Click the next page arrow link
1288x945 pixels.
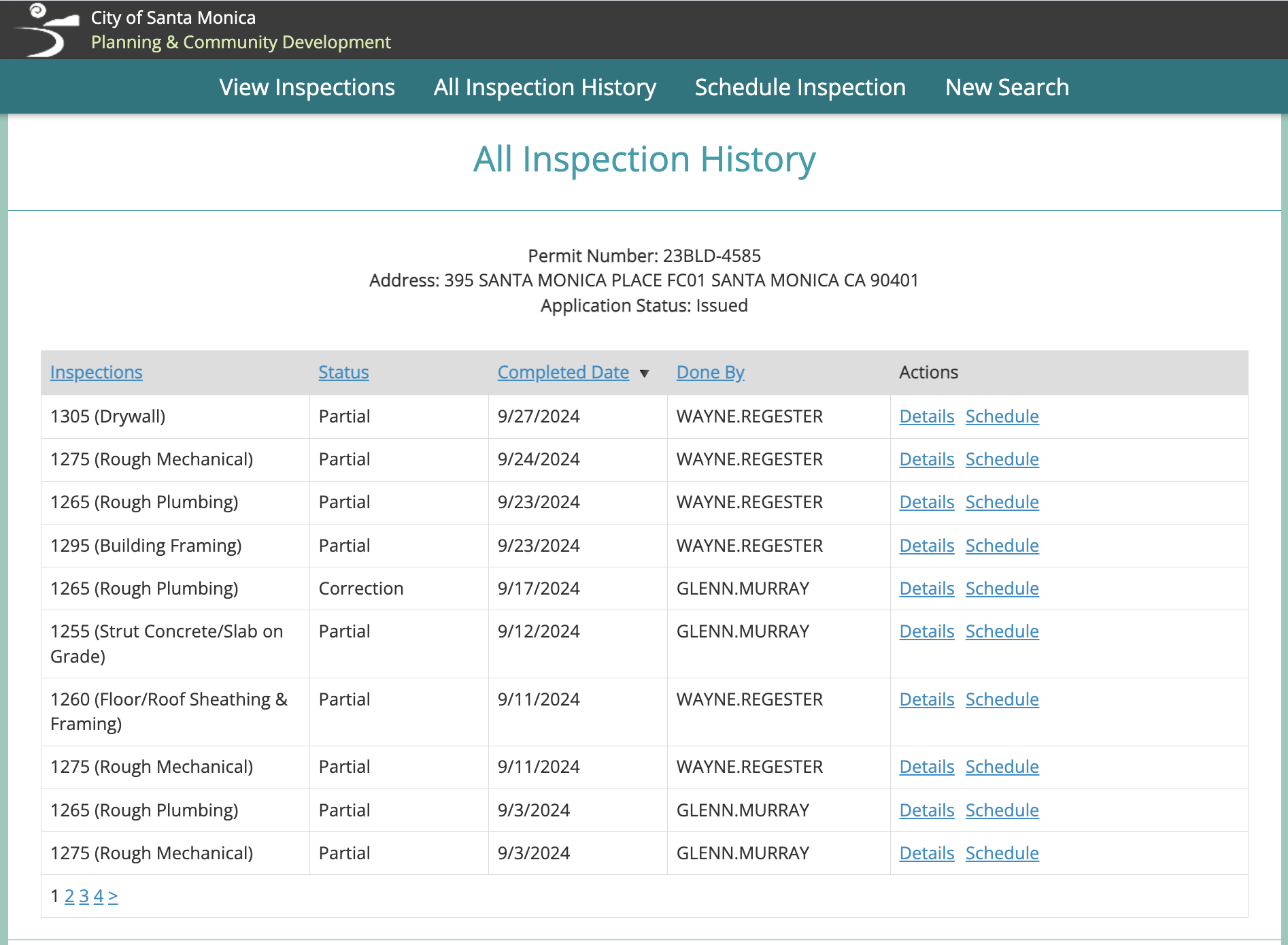(x=113, y=896)
